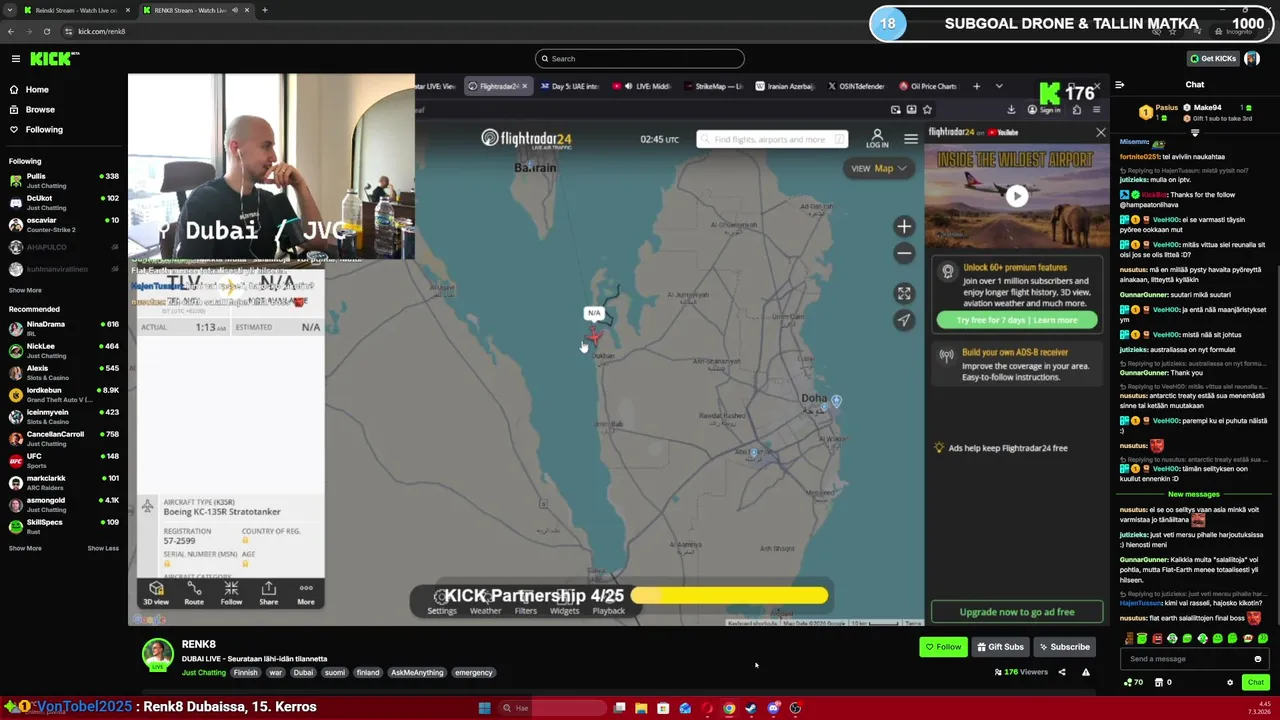Open VIEW Map dropdown
1280x720 pixels.
tap(879, 168)
